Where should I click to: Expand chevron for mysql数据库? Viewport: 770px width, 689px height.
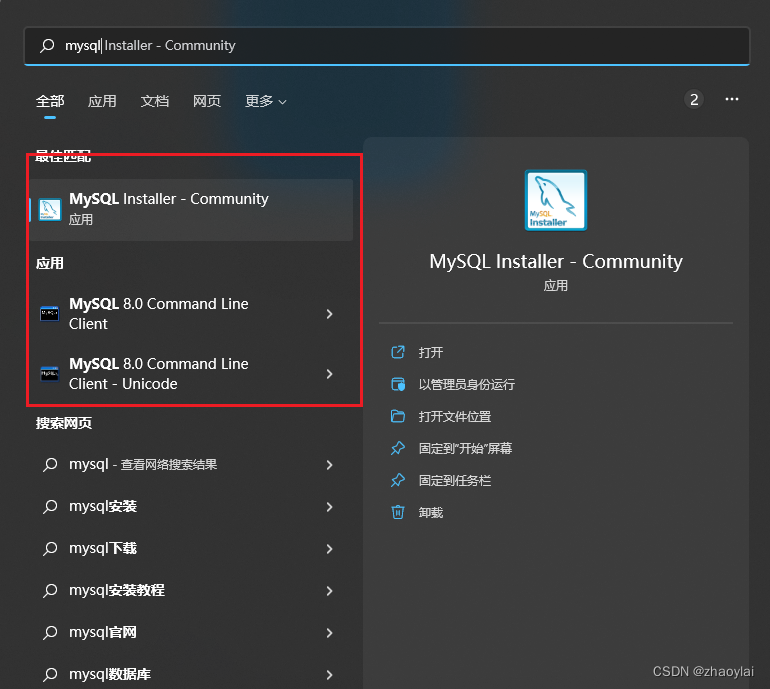330,675
